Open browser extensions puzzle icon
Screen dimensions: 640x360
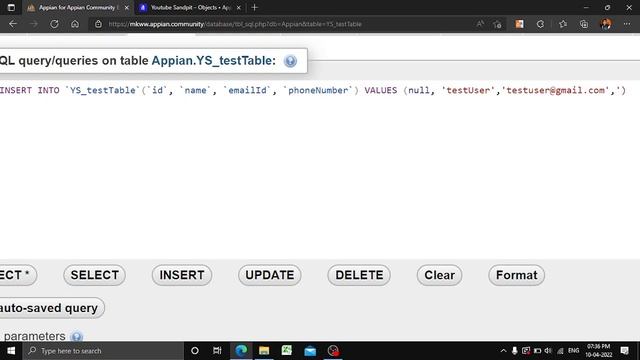pyautogui.click(x=540, y=24)
